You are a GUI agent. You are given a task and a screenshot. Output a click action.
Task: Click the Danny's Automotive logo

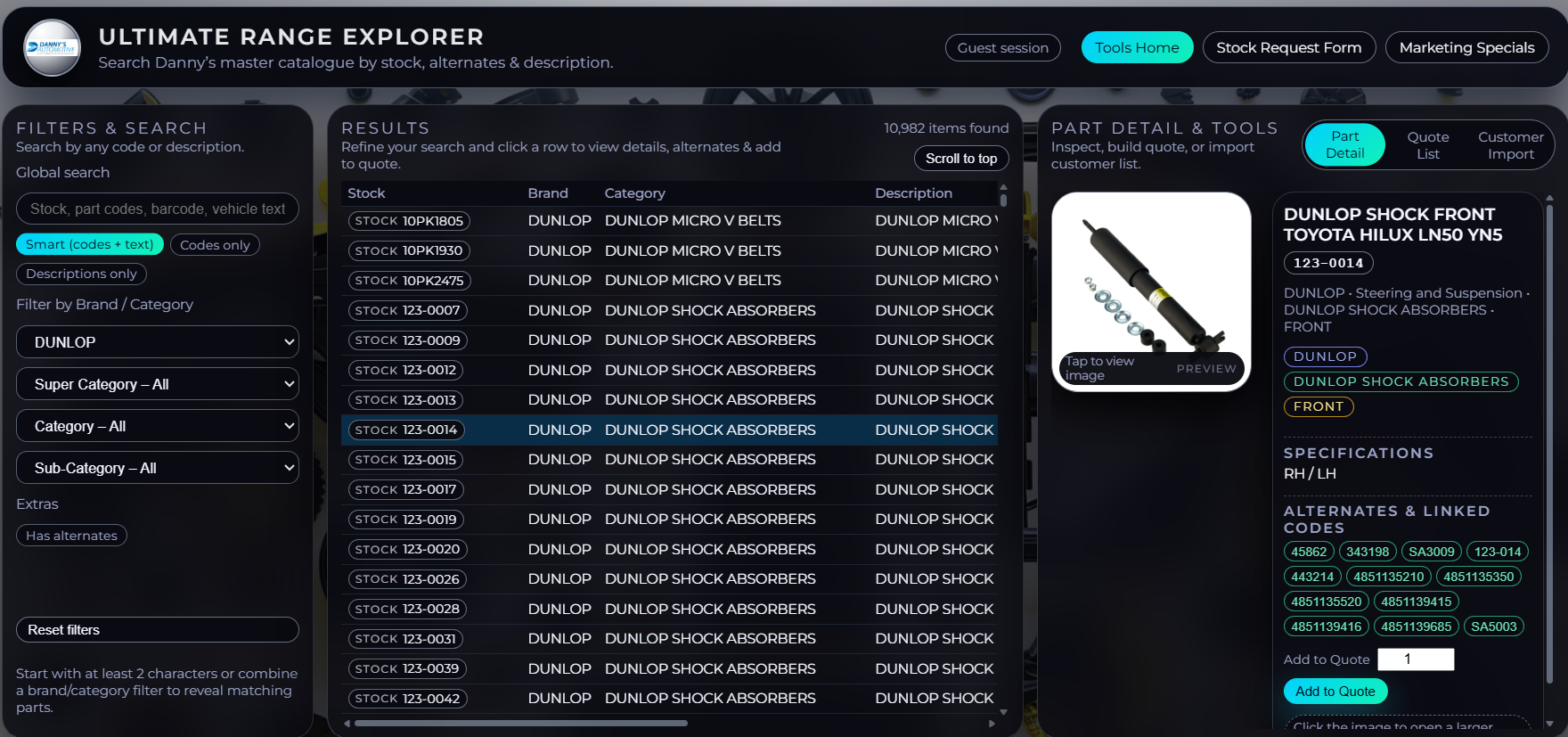pyautogui.click(x=52, y=48)
